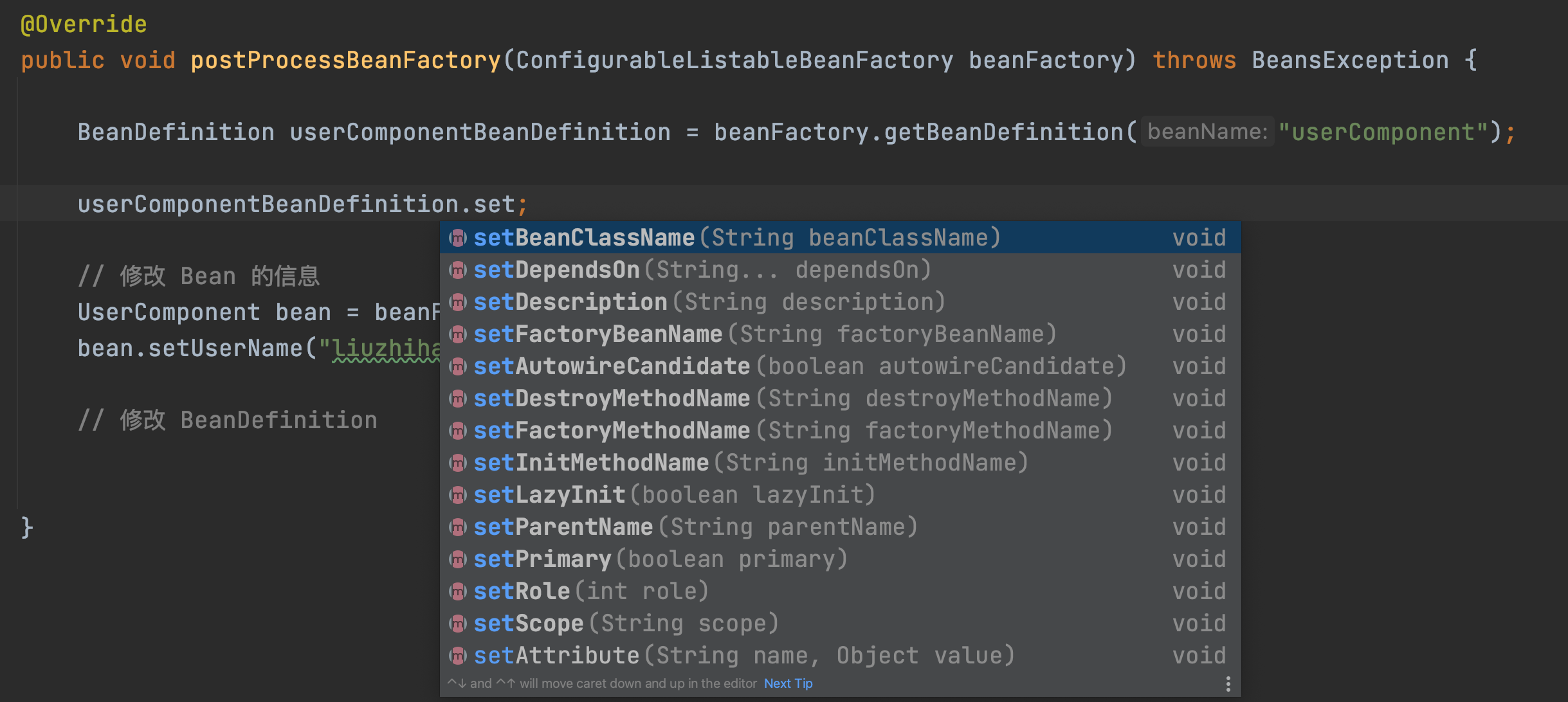Click bean.setUserName call
This screenshot has width=1568, height=702.
[190, 348]
